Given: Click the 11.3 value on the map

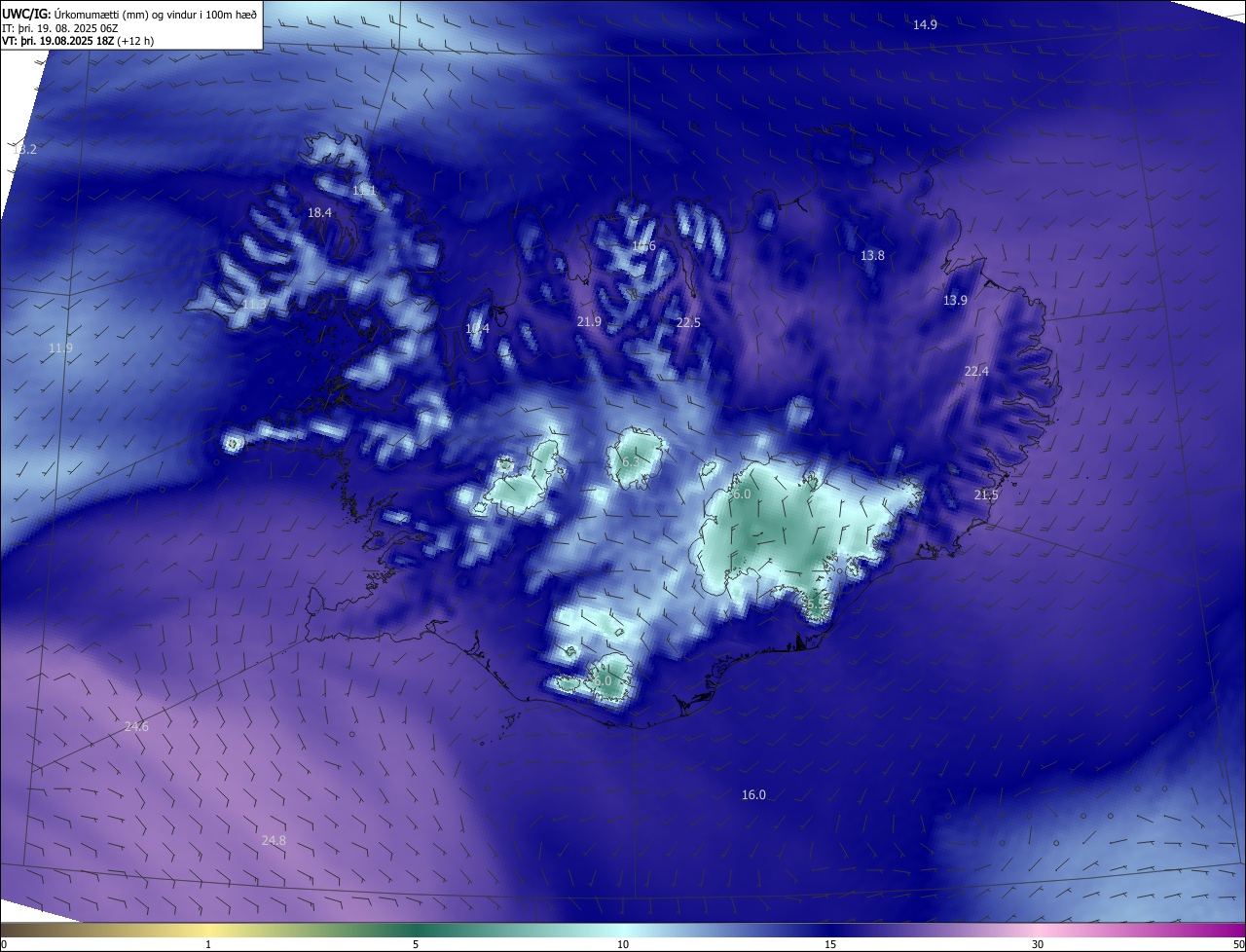Looking at the screenshot, I should 254,305.
